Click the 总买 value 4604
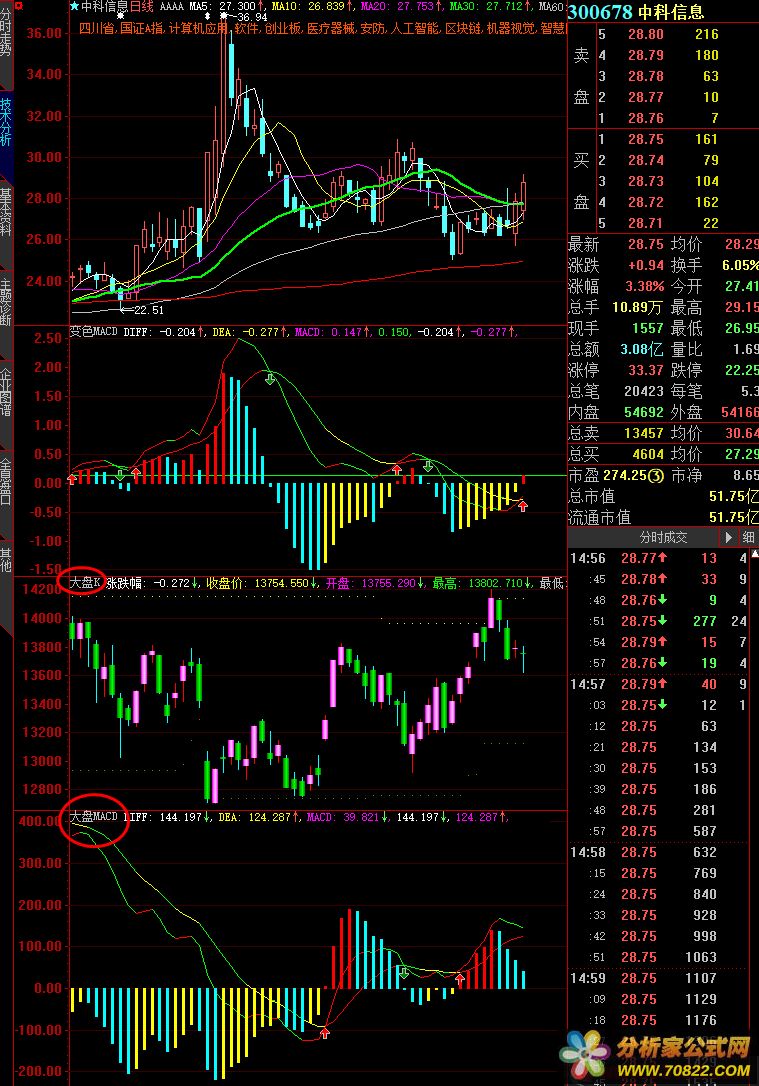 pos(648,454)
